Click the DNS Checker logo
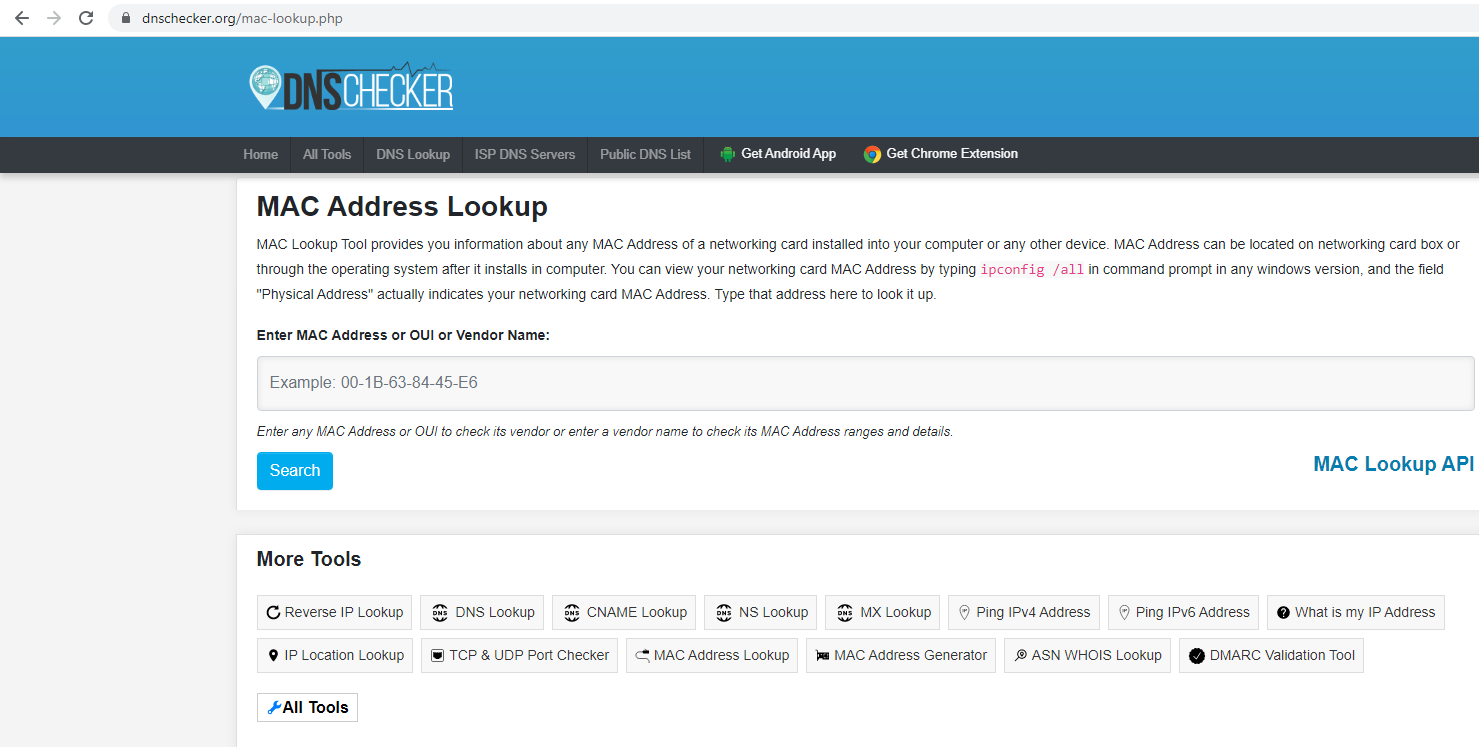Screen dimensions: 1479x747 pos(351,88)
